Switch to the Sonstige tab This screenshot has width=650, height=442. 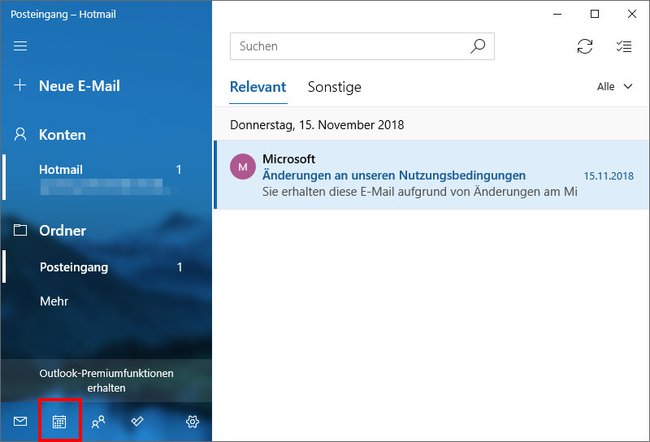coord(335,87)
